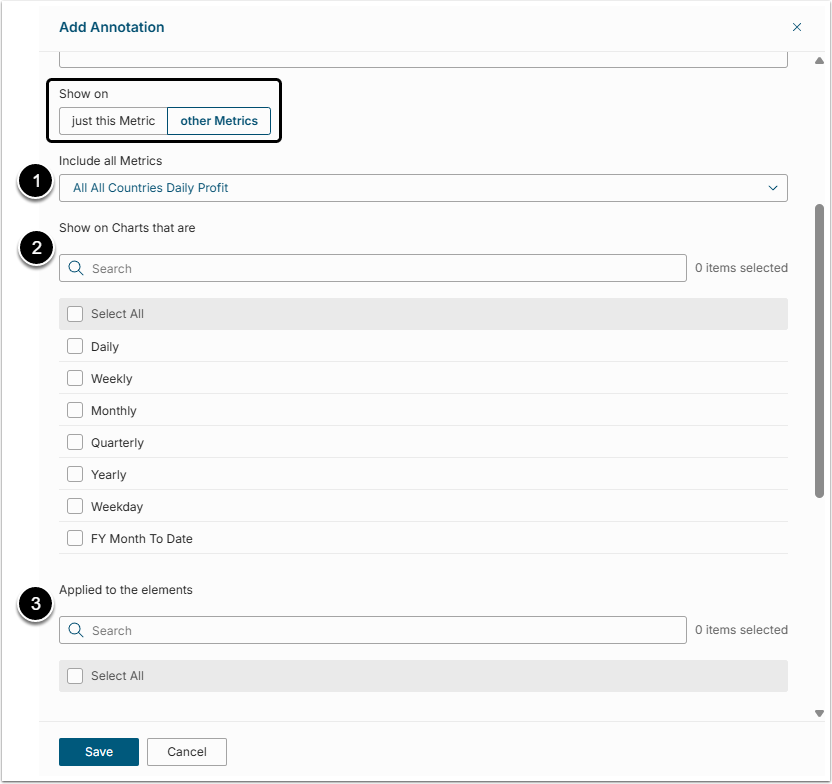
Task: Save the annotation
Action: [x=99, y=752]
